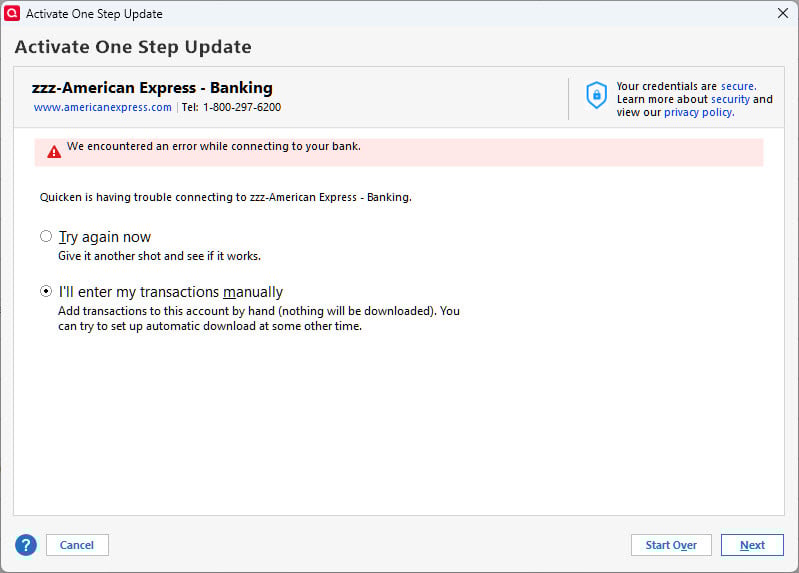Click the Next button
This screenshot has height=573, width=799.
click(x=752, y=545)
